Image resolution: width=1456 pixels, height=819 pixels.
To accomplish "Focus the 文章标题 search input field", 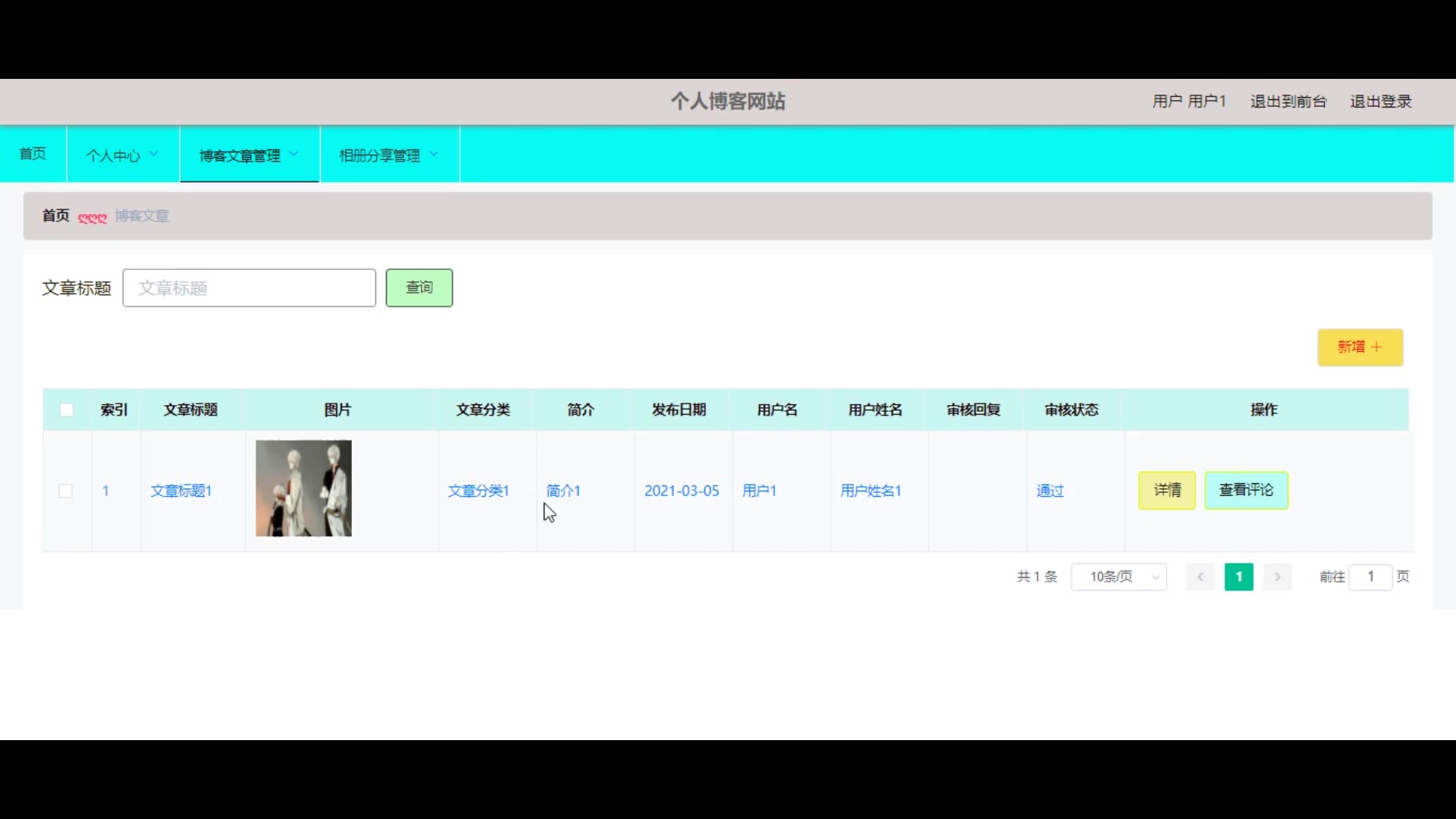I will click(249, 288).
